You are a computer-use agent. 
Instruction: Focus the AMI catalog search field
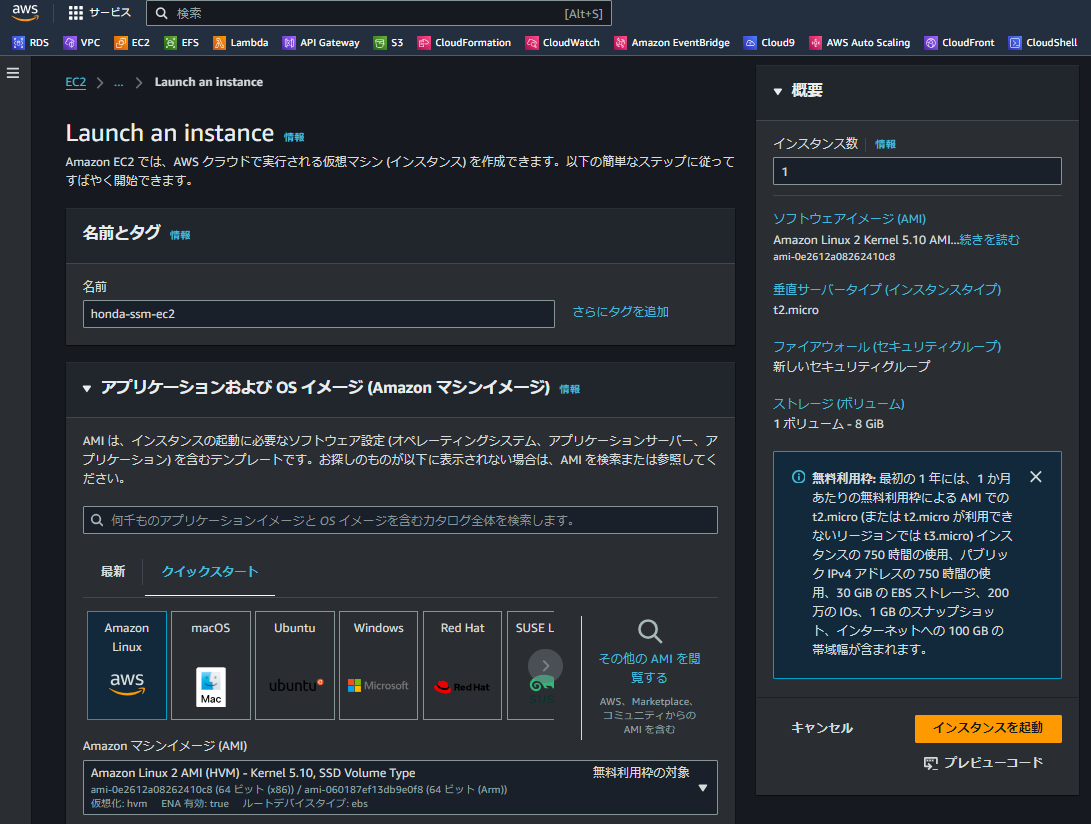click(x=400, y=520)
